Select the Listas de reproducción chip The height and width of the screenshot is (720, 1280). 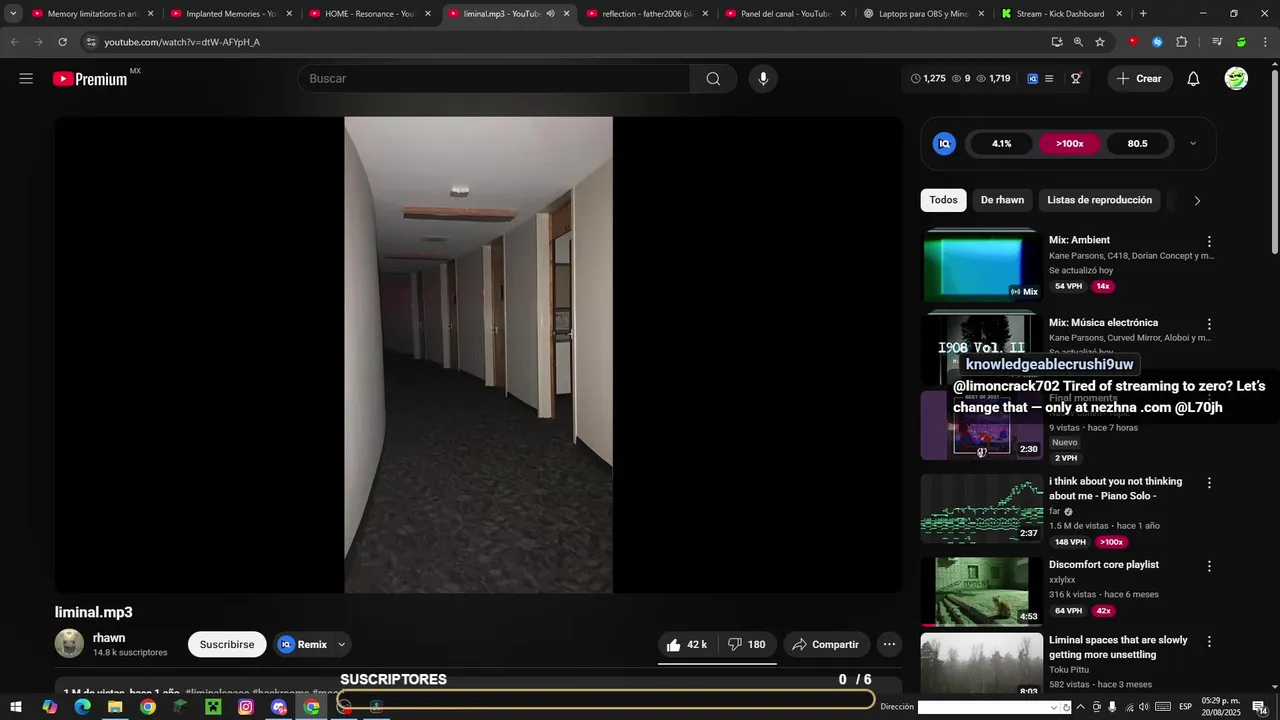pyautogui.click(x=1099, y=200)
